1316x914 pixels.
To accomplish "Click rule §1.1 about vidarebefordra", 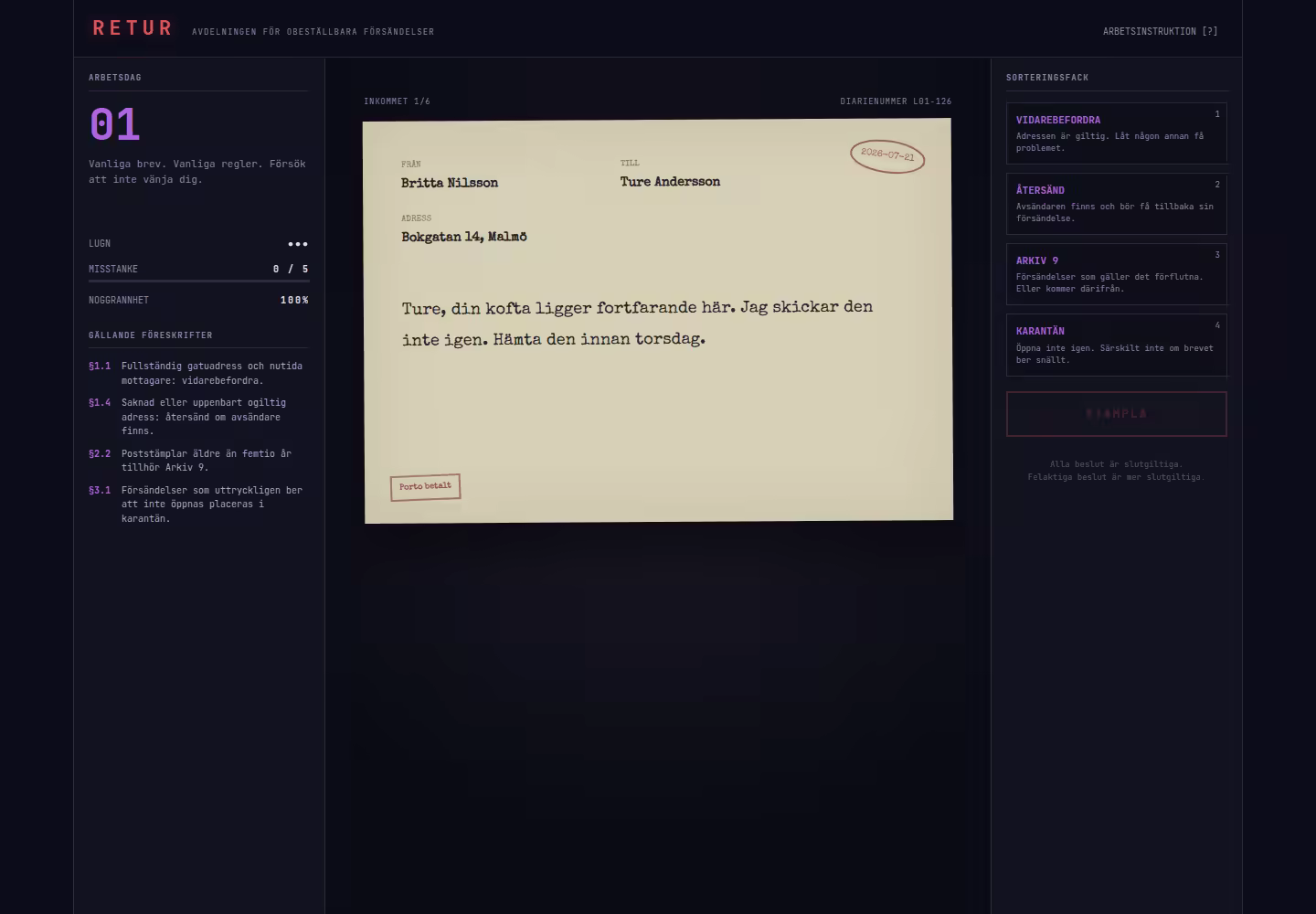I will point(198,373).
